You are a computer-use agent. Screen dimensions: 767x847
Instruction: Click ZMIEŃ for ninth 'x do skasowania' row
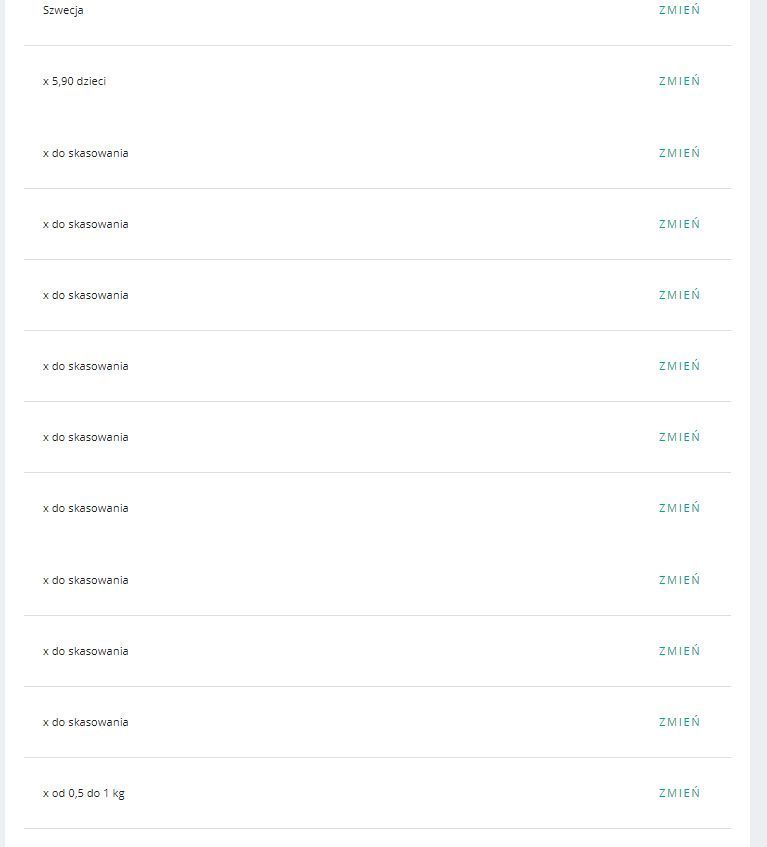click(679, 722)
